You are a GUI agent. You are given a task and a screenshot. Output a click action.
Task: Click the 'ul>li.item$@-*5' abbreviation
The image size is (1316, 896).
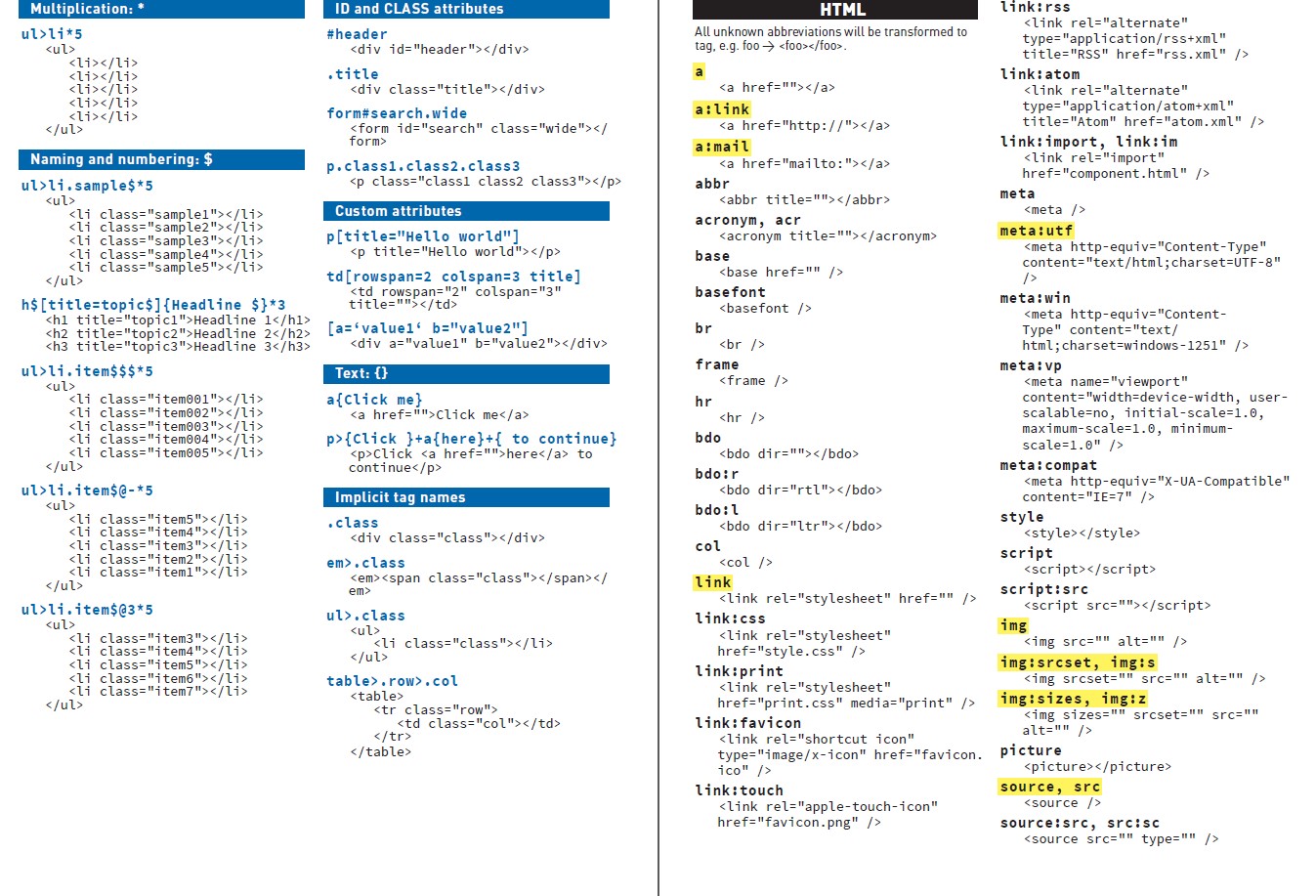tap(87, 491)
